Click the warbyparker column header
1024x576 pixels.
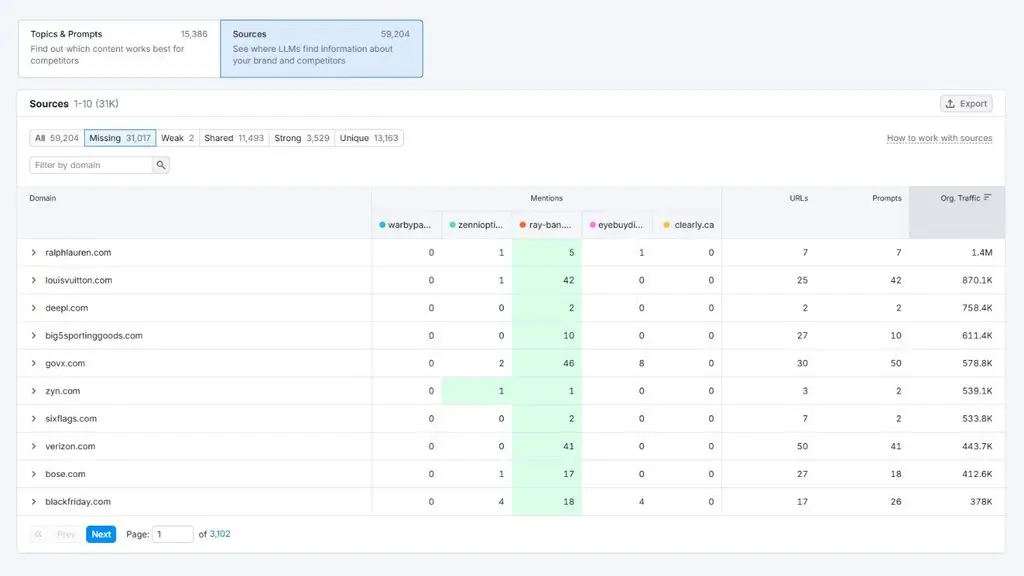pyautogui.click(x=406, y=225)
